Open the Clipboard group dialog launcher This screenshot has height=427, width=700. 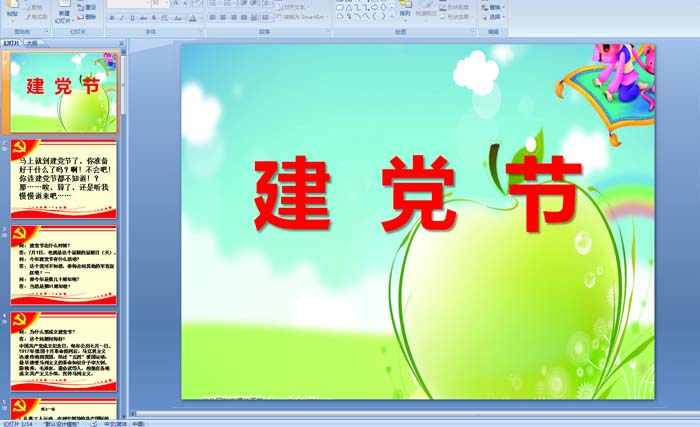pyautogui.click(x=47, y=31)
